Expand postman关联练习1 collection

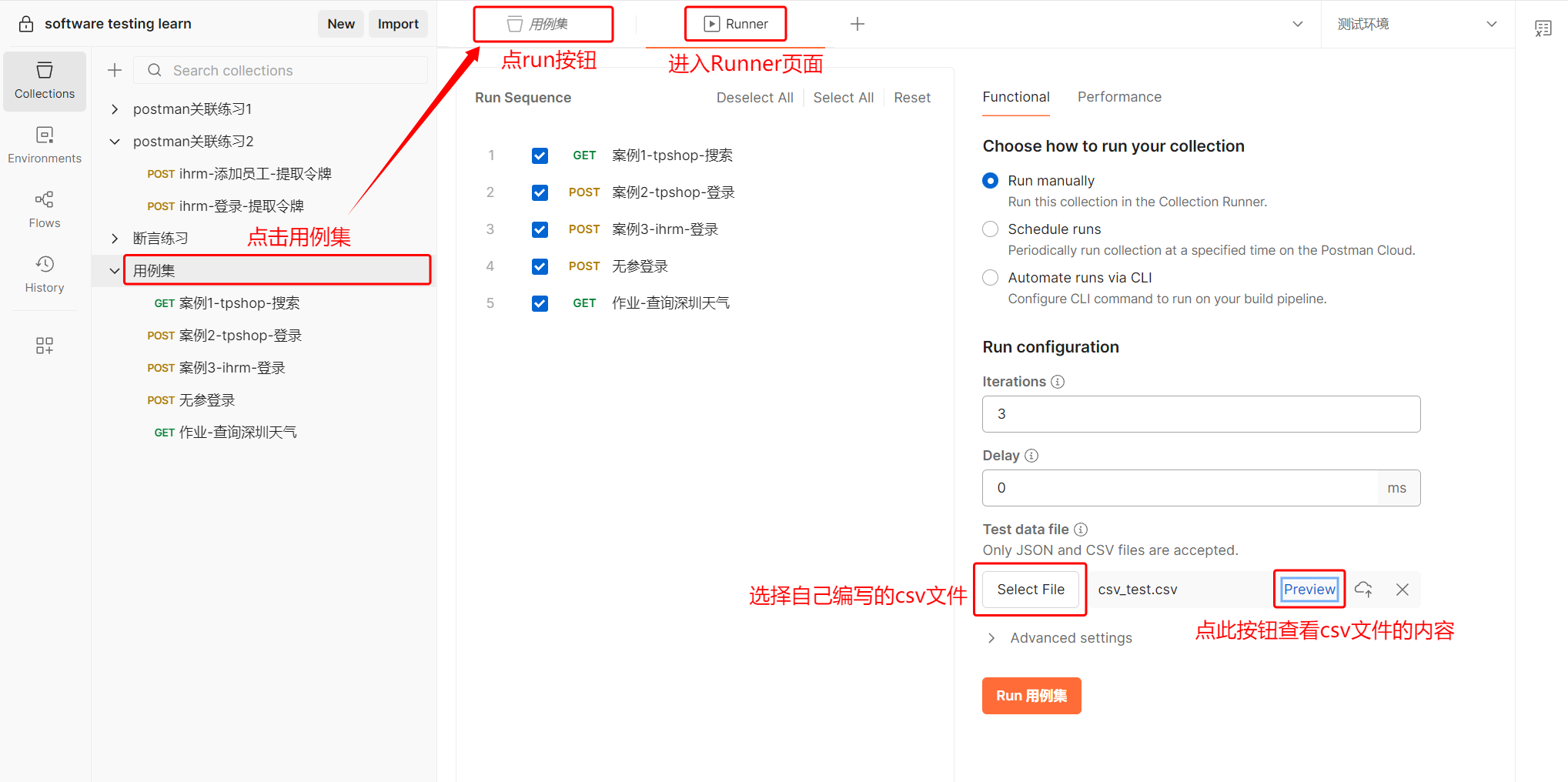point(115,109)
